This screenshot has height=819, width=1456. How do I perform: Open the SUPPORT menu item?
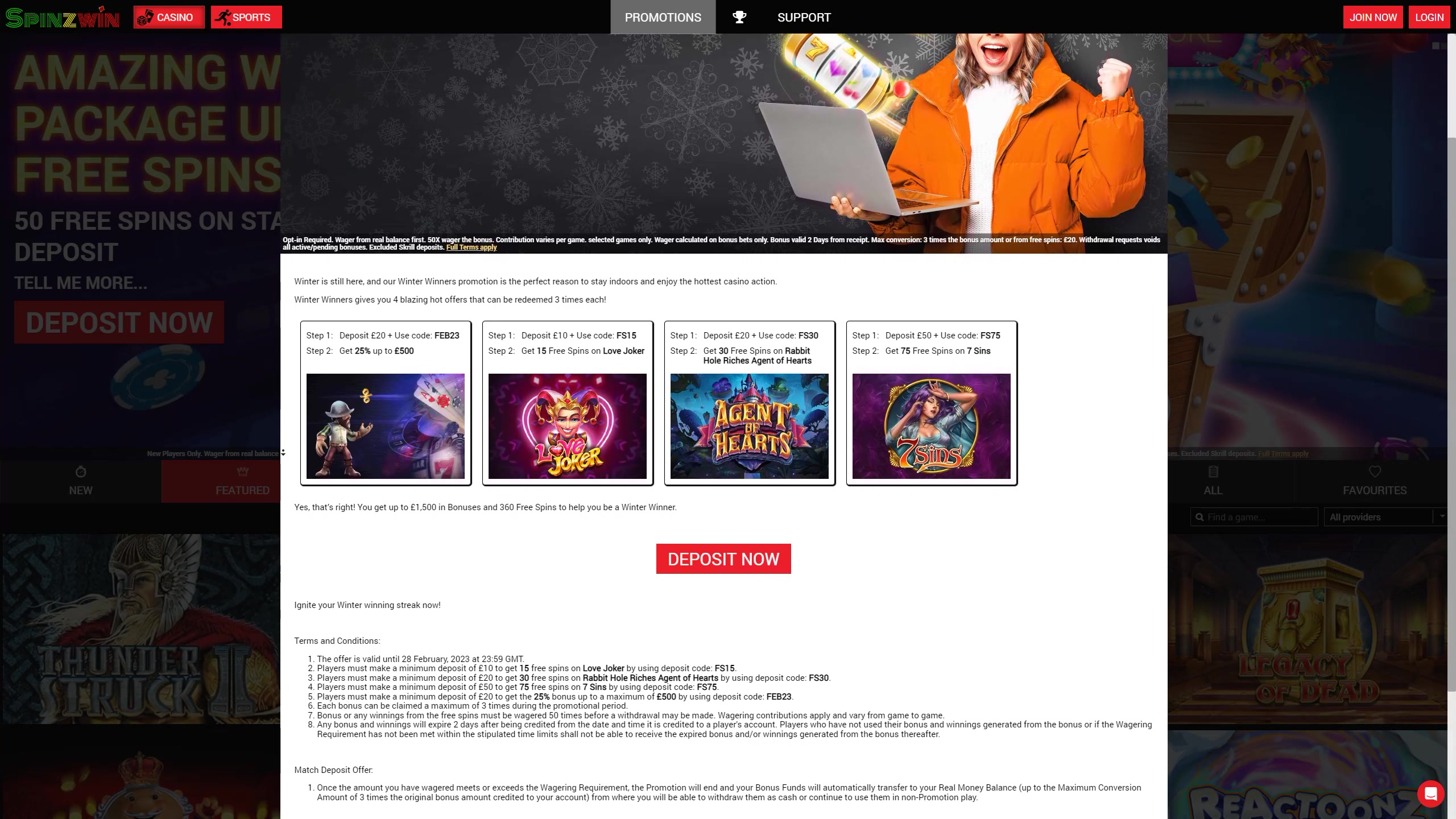coord(804,17)
